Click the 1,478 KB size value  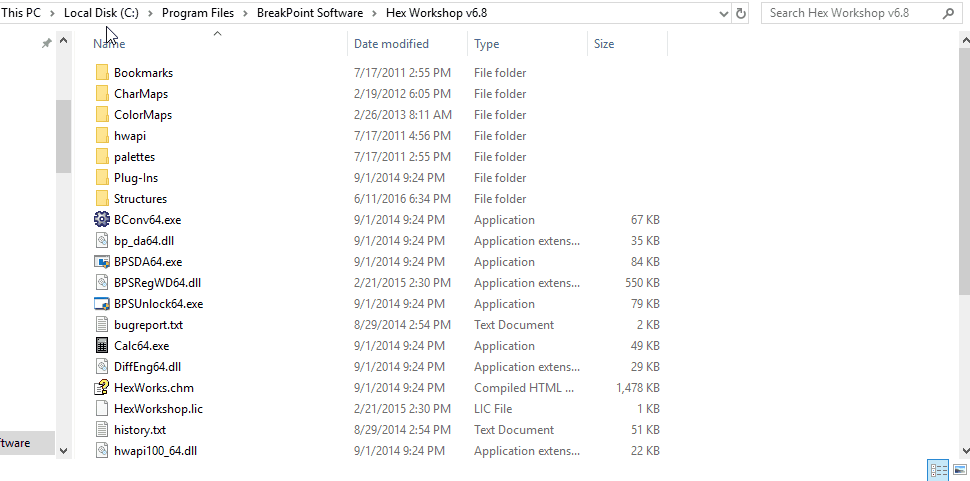click(638, 388)
